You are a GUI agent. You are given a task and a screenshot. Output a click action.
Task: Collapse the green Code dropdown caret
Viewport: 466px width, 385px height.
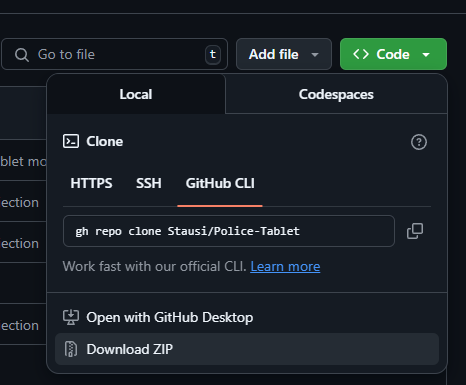(x=426, y=54)
